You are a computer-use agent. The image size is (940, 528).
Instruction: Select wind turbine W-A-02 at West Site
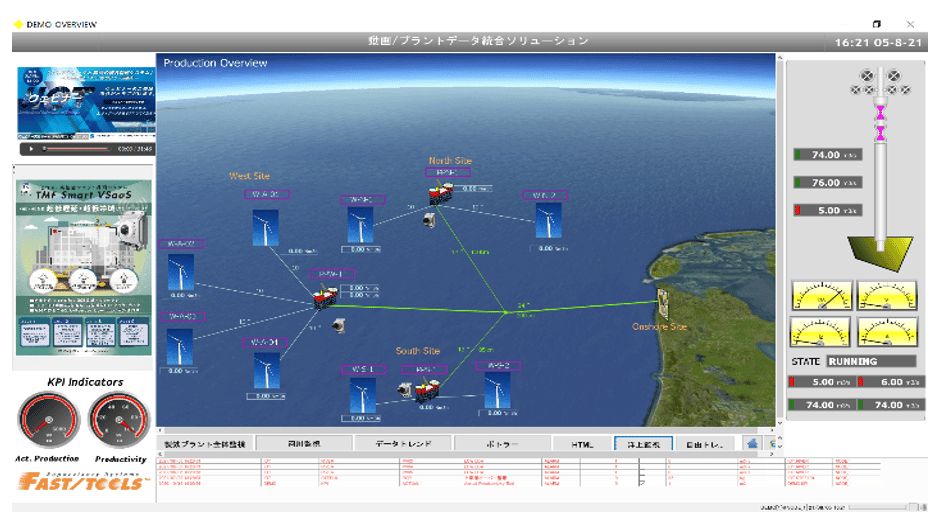(180, 273)
